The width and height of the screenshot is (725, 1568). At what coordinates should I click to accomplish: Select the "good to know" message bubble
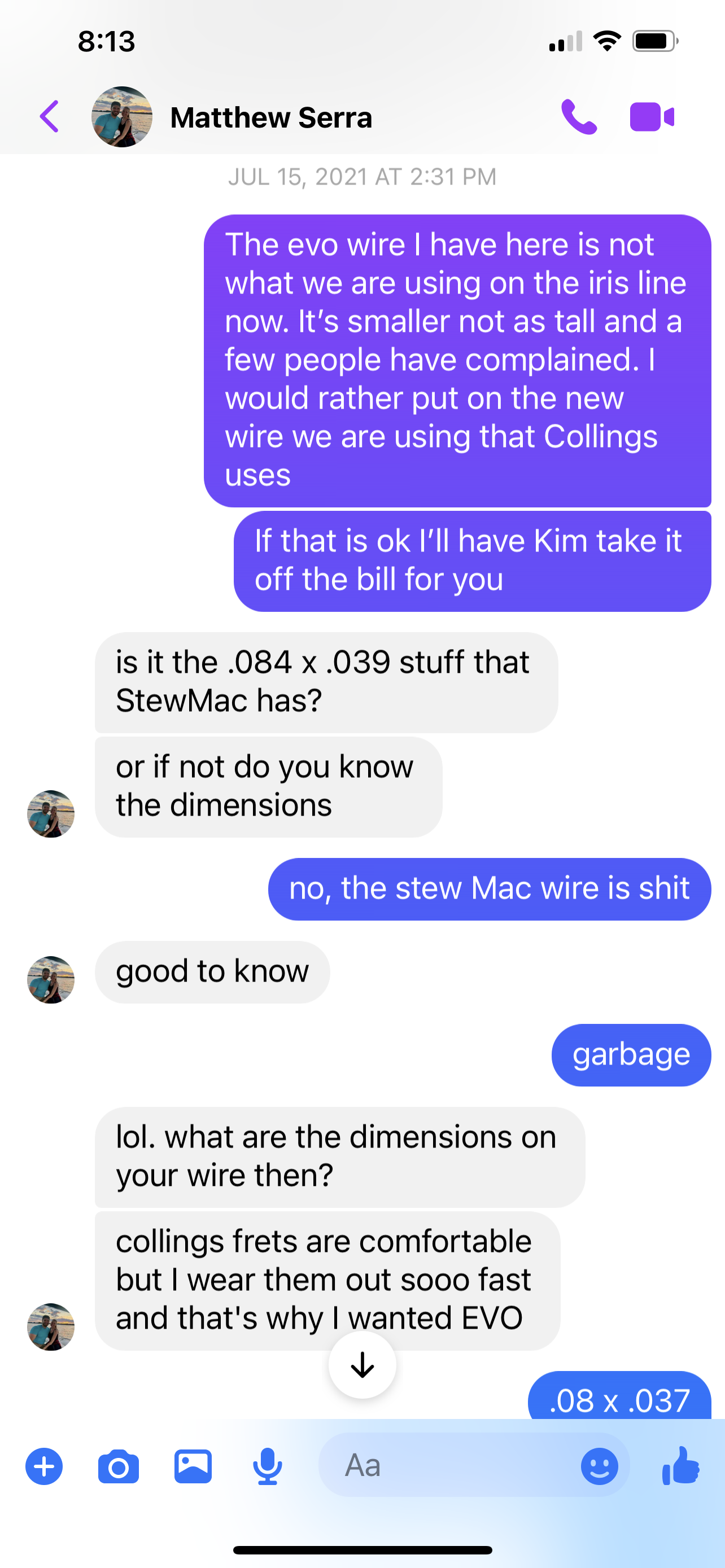click(x=212, y=972)
